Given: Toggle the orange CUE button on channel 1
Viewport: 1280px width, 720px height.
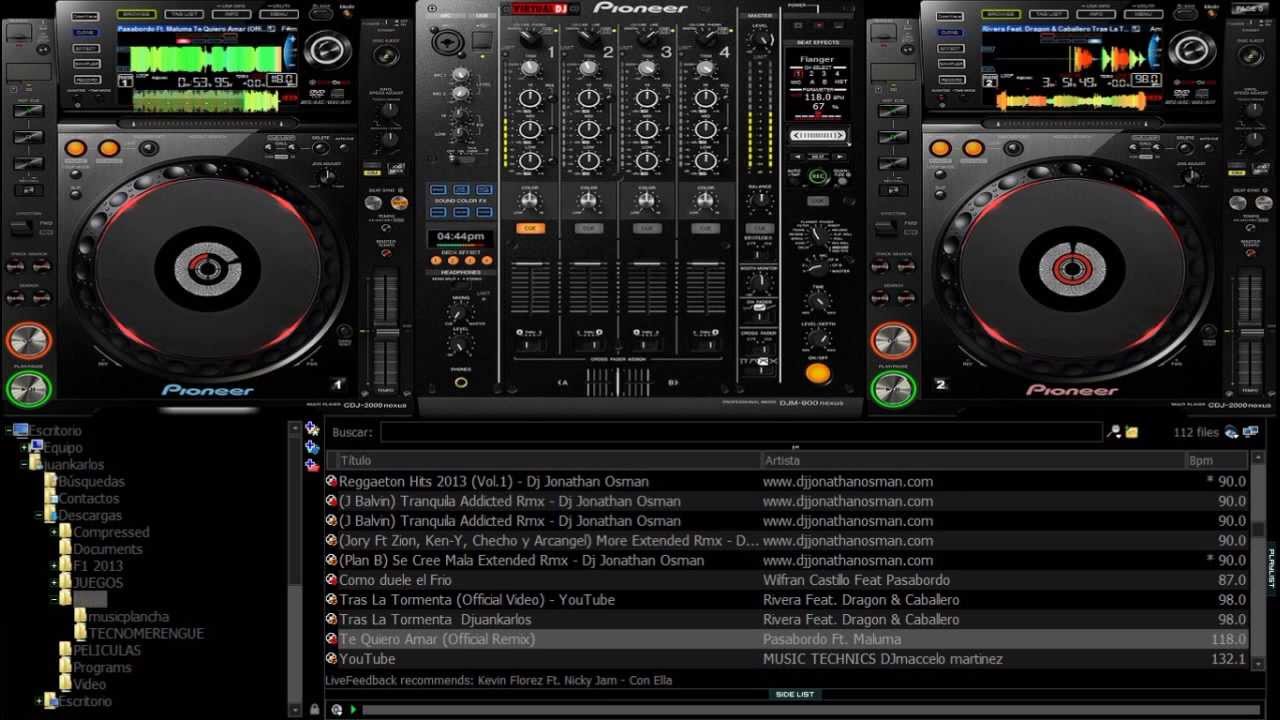Looking at the screenshot, I should 530,228.
